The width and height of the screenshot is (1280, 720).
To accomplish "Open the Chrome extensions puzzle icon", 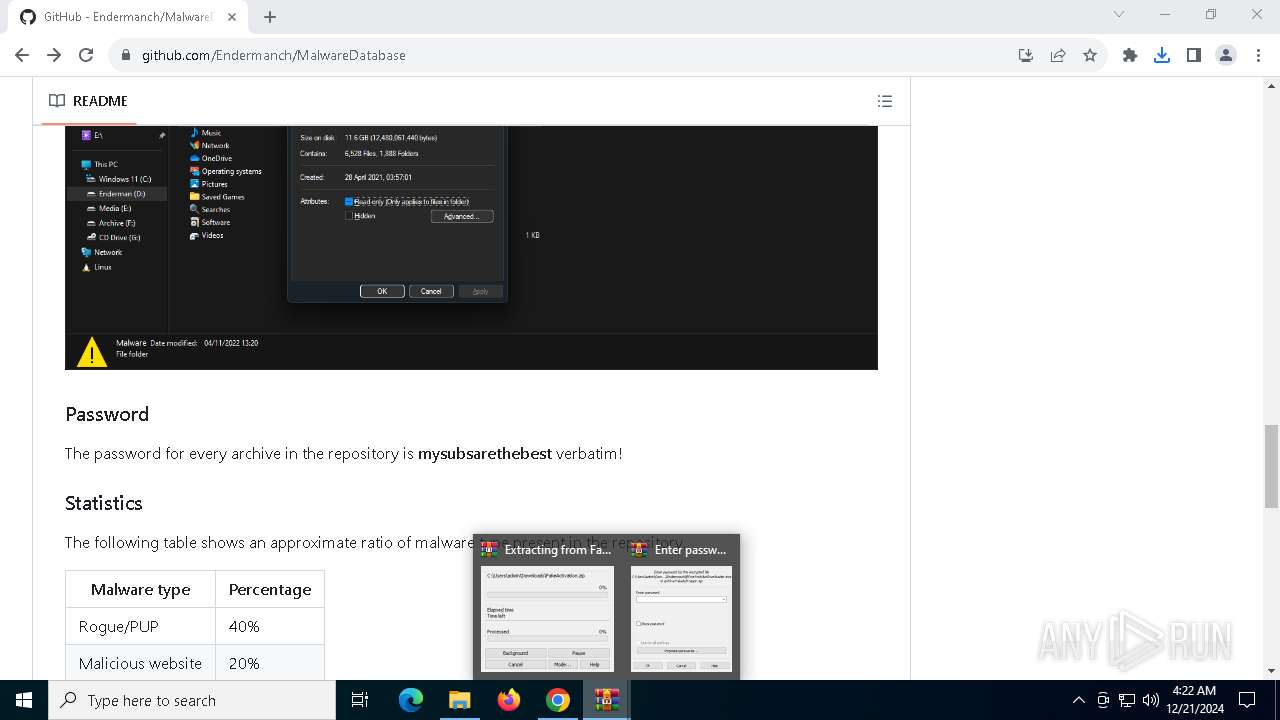I will pyautogui.click(x=1130, y=55).
